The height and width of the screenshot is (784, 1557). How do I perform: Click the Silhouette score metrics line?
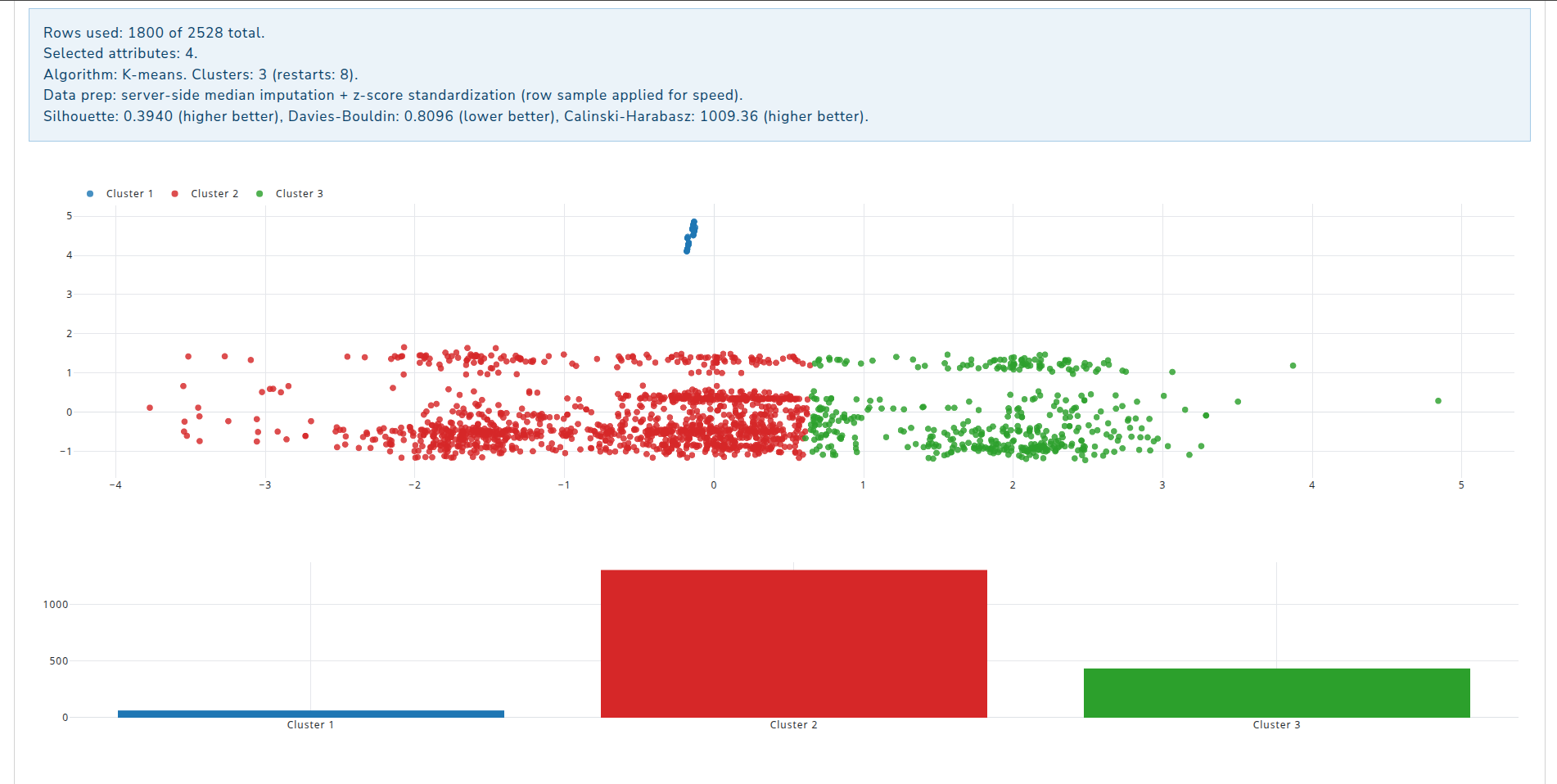(x=456, y=116)
